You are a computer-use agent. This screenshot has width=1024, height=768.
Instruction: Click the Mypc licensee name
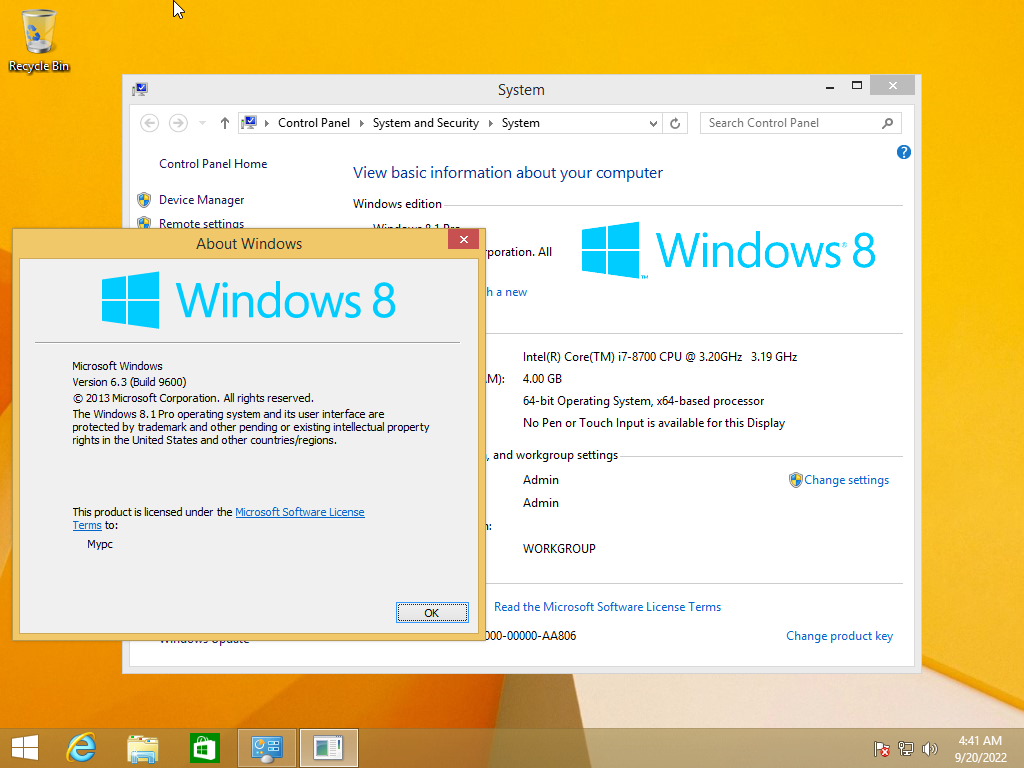[x=100, y=544]
